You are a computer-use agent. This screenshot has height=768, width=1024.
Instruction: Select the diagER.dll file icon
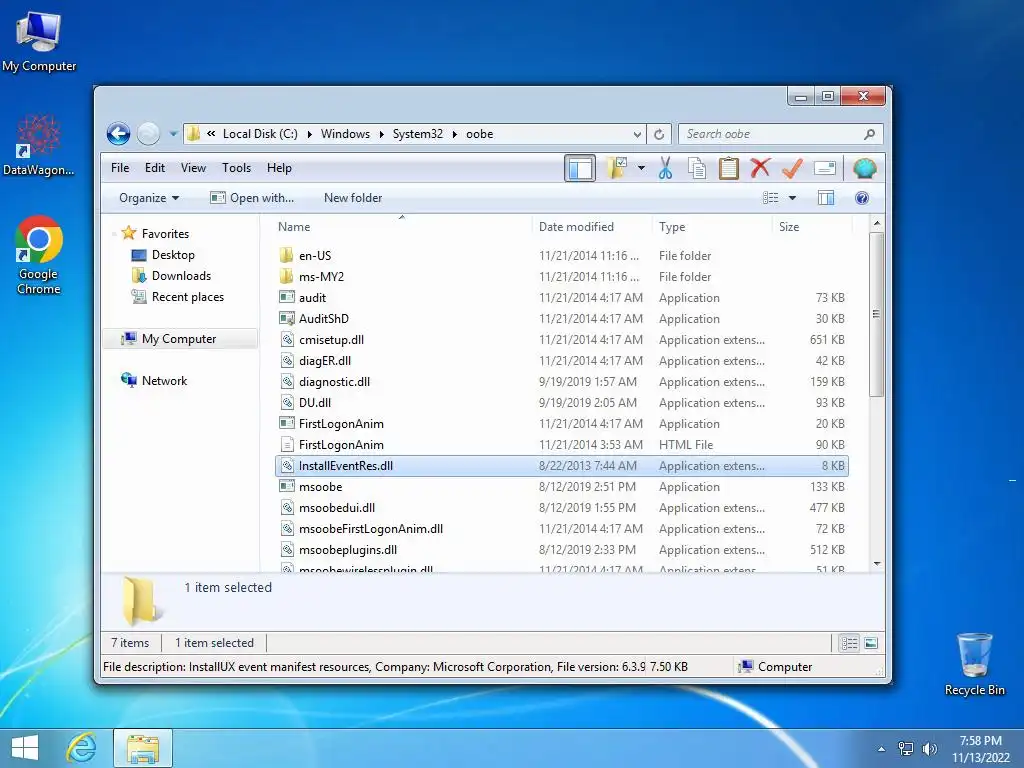click(x=287, y=360)
